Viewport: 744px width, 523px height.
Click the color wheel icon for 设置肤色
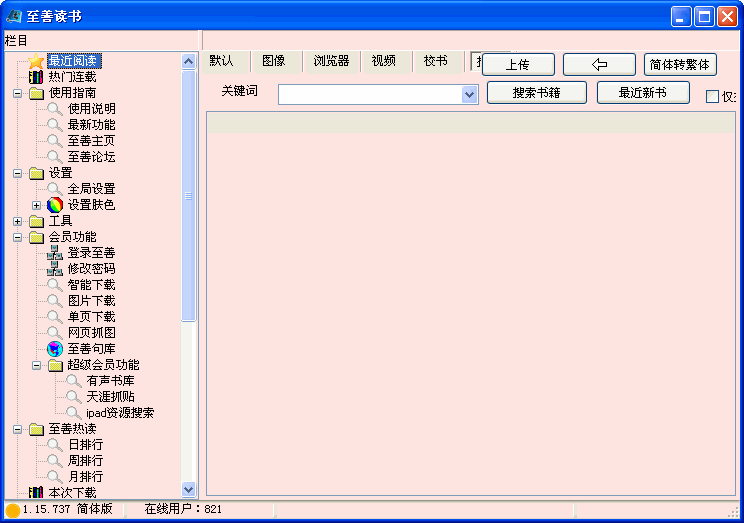click(x=55, y=205)
